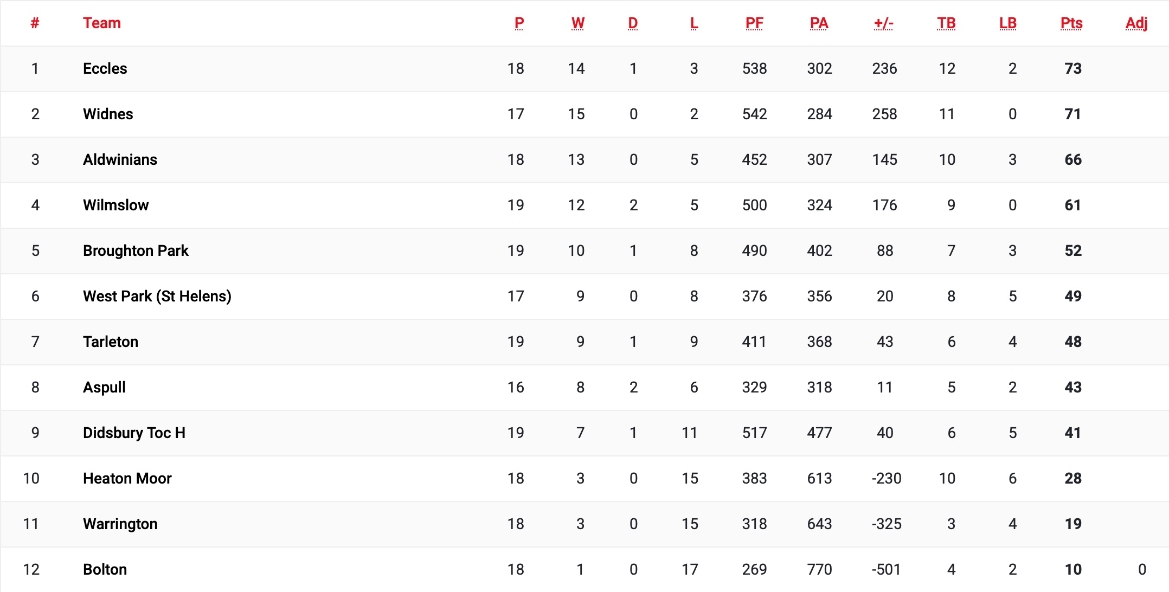Click the LB column header
Viewport: 1169px width, 592px height.
pos(1008,23)
